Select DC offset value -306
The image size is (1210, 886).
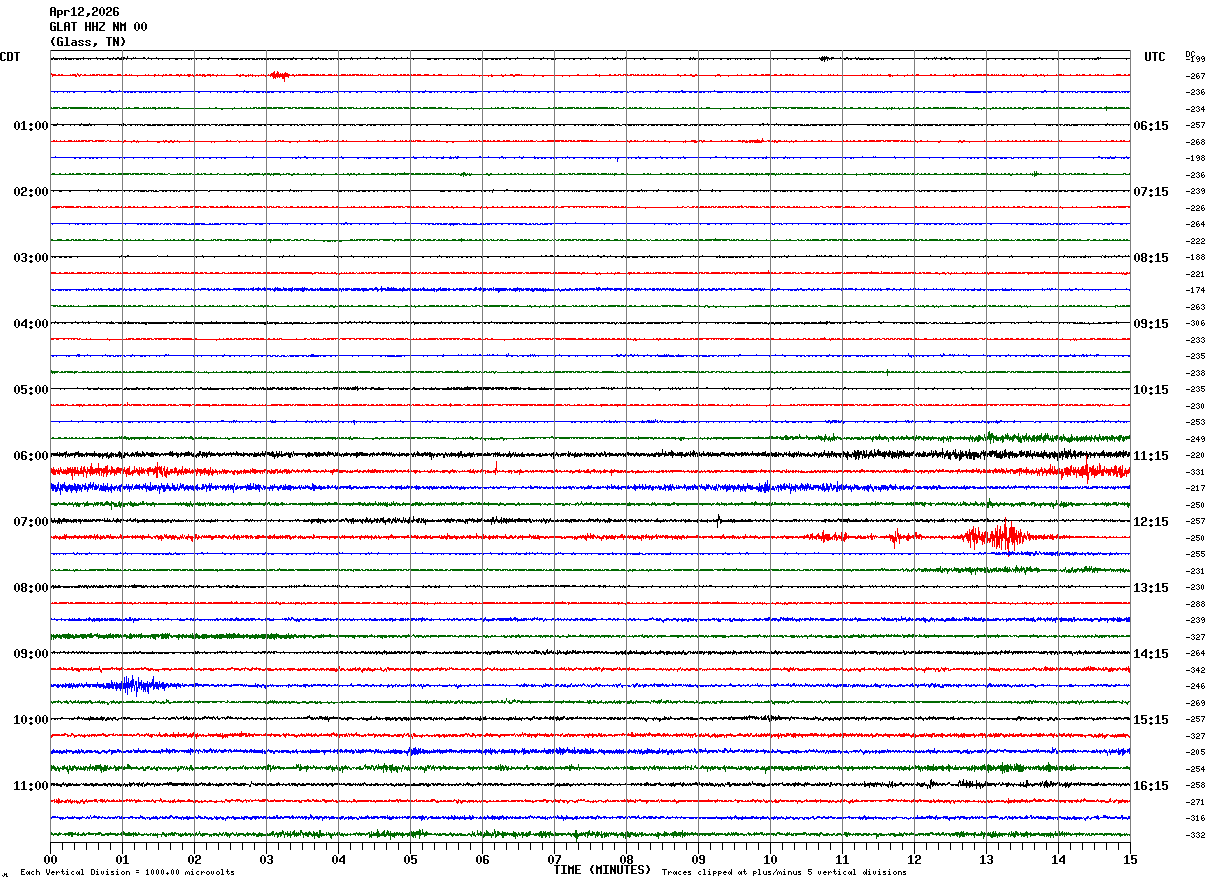[1195, 323]
